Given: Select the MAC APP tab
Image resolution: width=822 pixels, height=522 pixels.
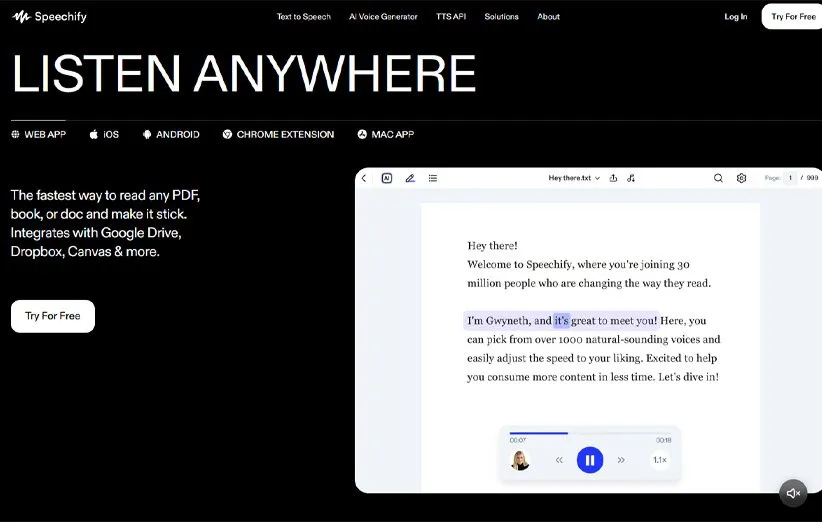Looking at the screenshot, I should tap(385, 134).
